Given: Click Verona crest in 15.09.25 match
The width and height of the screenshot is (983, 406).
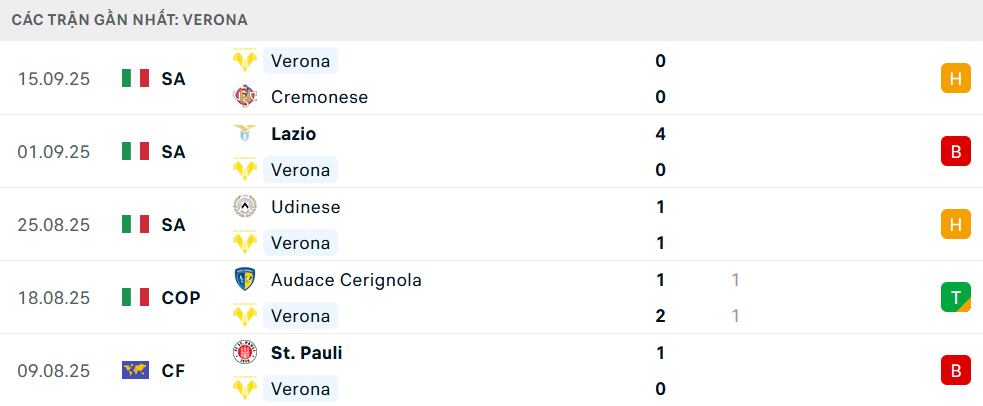Looking at the screenshot, I should pyautogui.click(x=244, y=61).
